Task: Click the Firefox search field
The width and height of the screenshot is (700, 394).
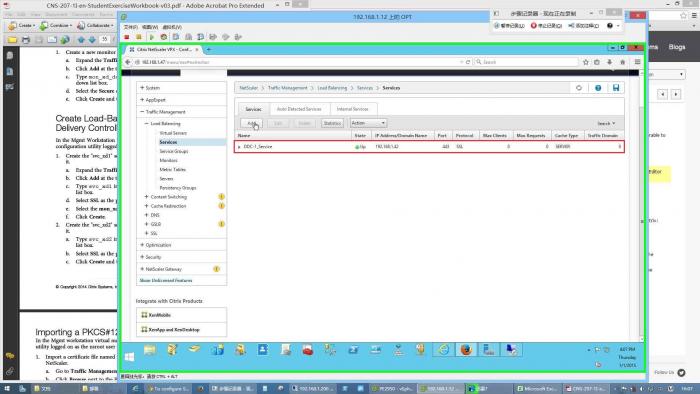Action: click(527, 62)
